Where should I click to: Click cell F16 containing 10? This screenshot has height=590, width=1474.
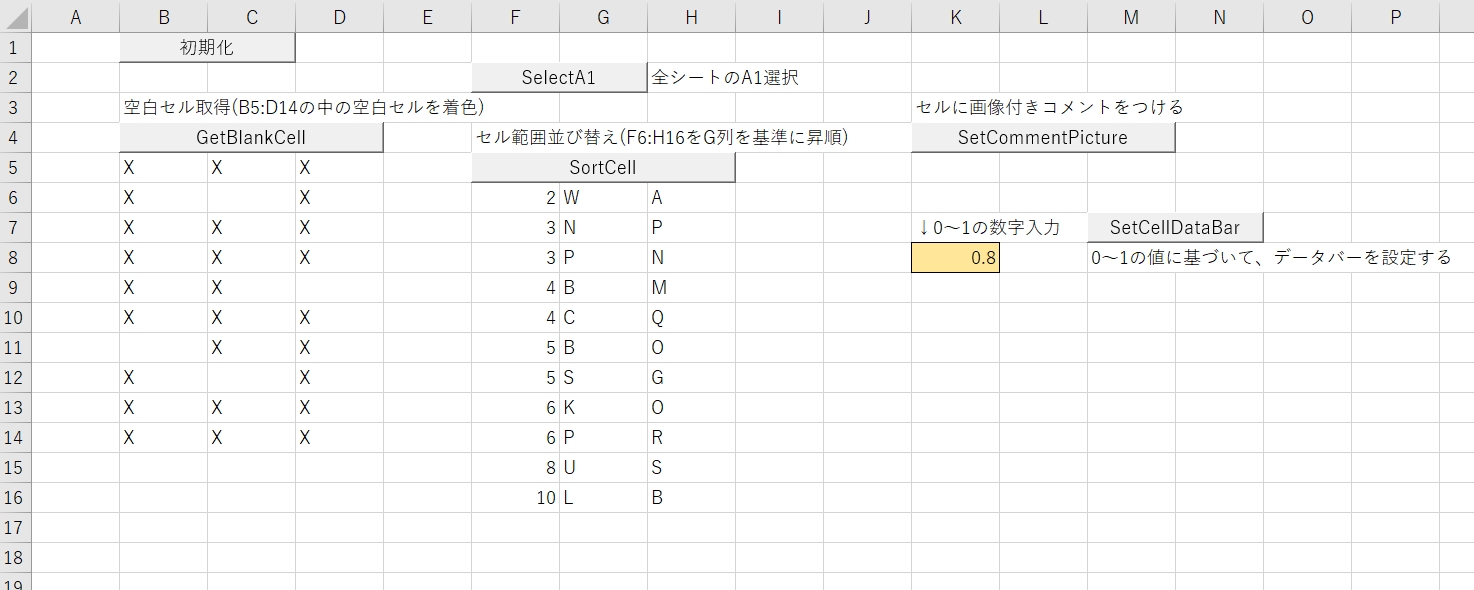click(x=515, y=497)
